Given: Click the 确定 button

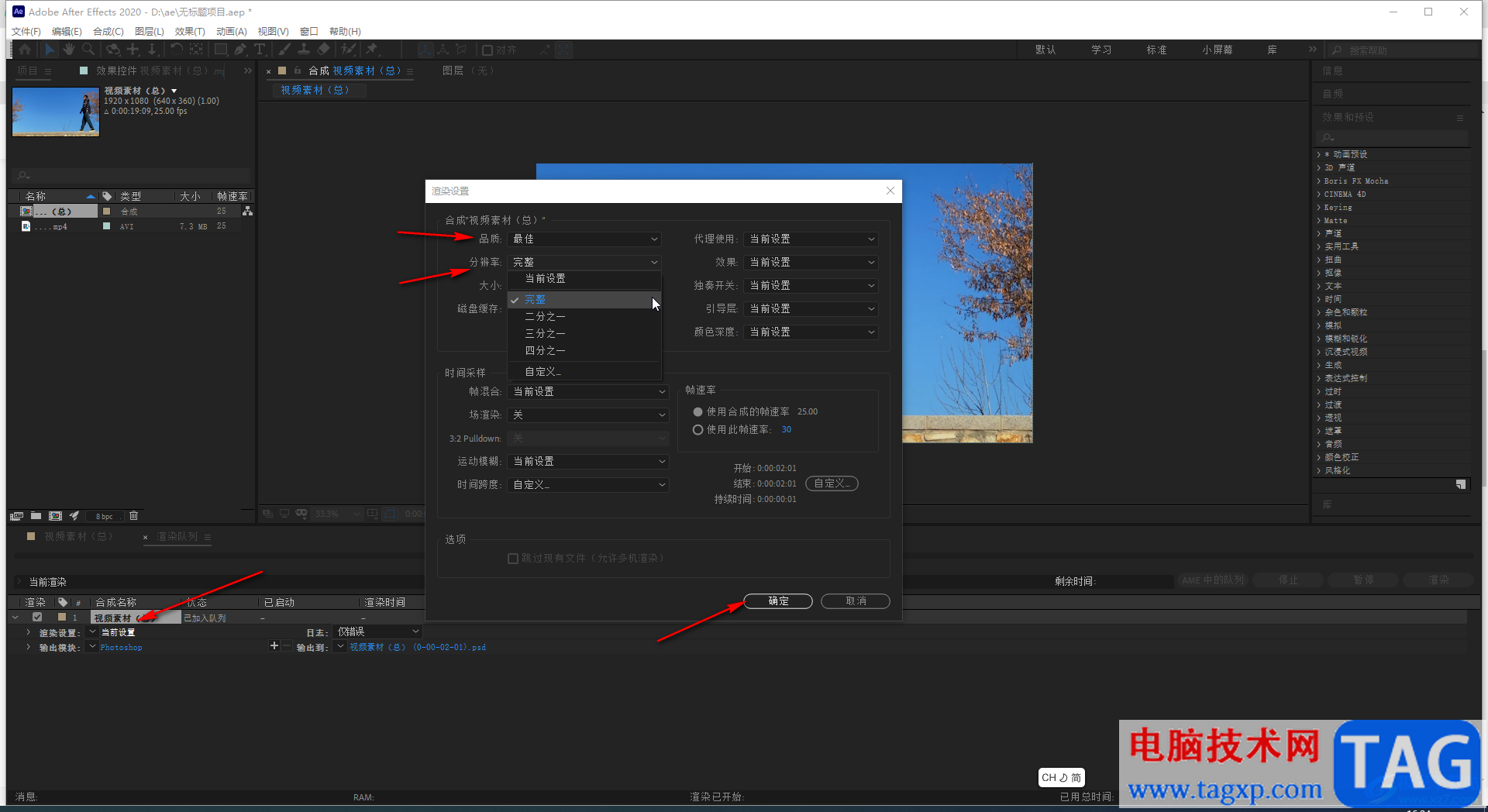Looking at the screenshot, I should 778,601.
